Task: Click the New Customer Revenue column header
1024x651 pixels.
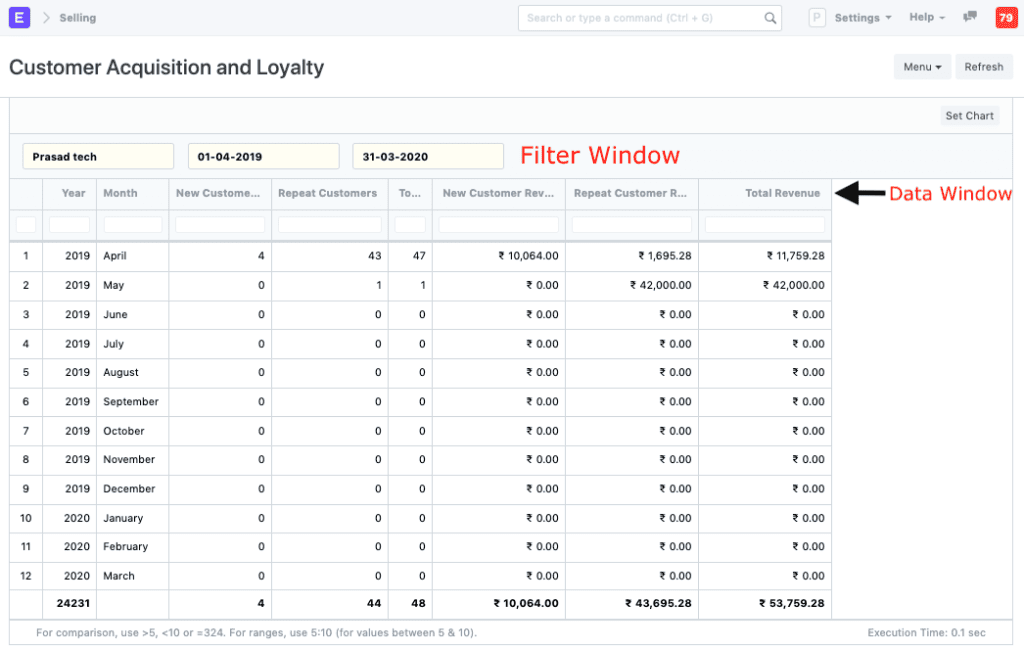Action: pyautogui.click(x=499, y=193)
